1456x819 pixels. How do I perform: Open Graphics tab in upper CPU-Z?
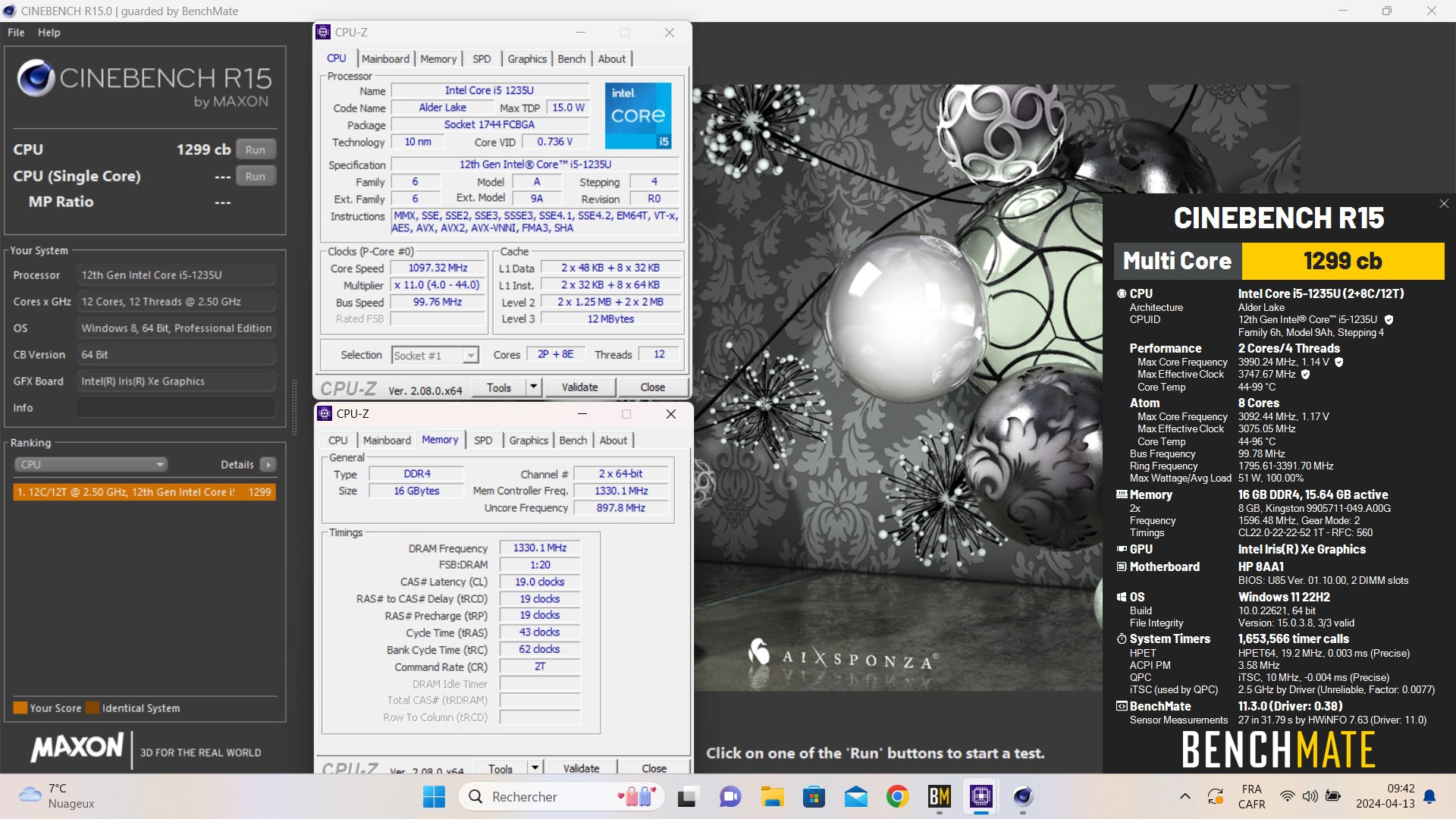pyautogui.click(x=527, y=58)
